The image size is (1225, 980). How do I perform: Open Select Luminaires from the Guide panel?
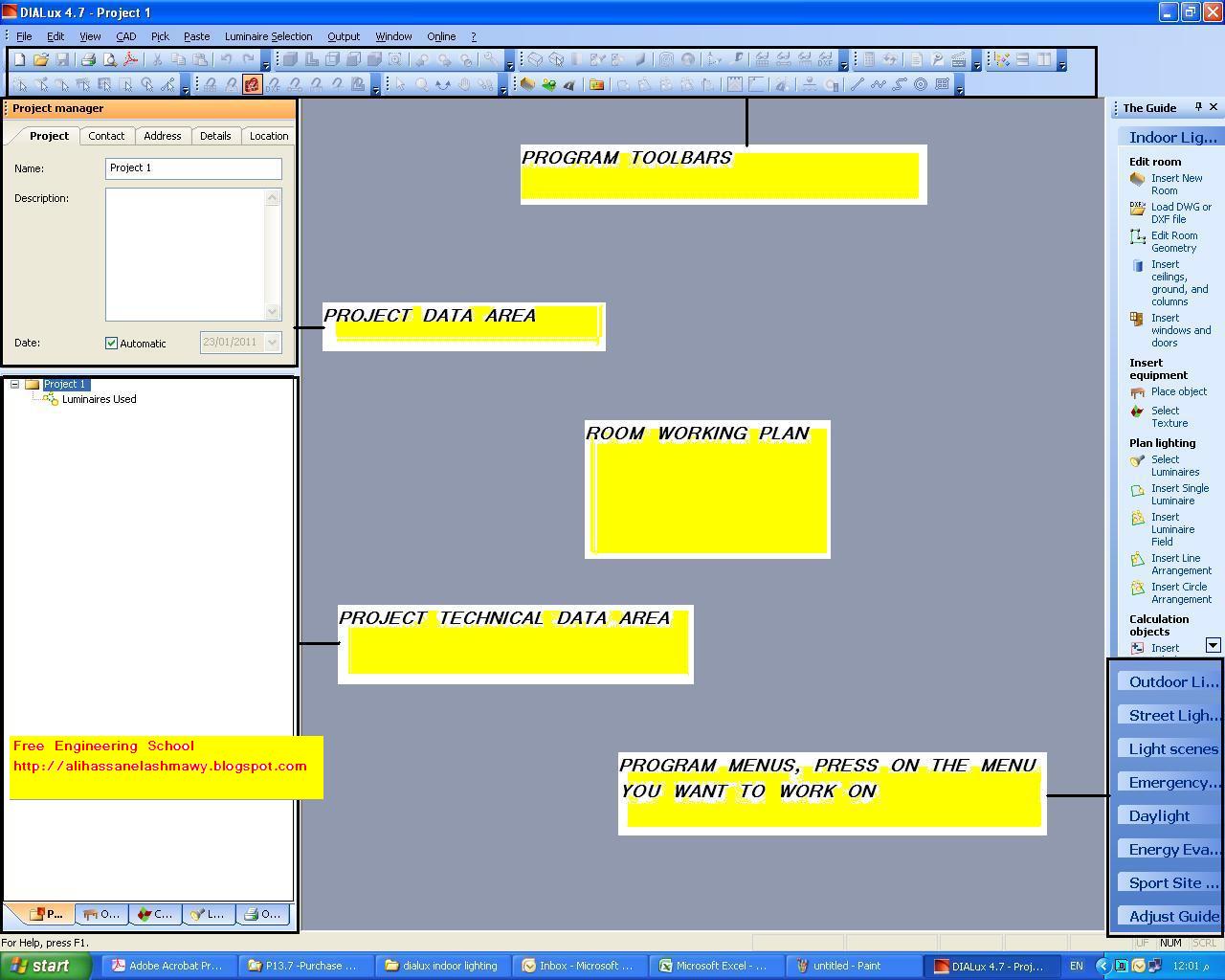pos(1139,465)
